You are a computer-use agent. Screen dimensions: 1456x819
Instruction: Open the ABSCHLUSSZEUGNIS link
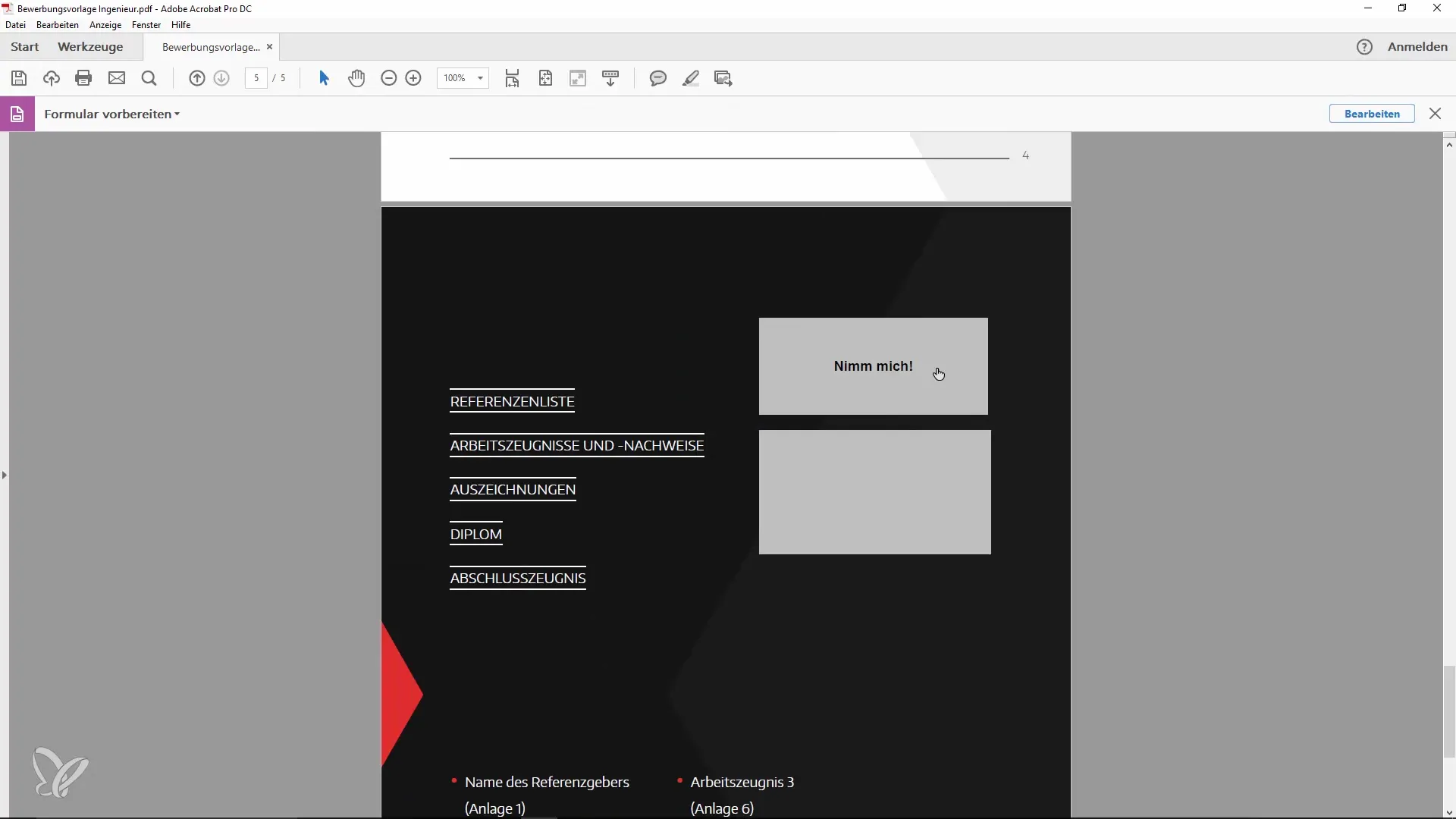coord(518,579)
